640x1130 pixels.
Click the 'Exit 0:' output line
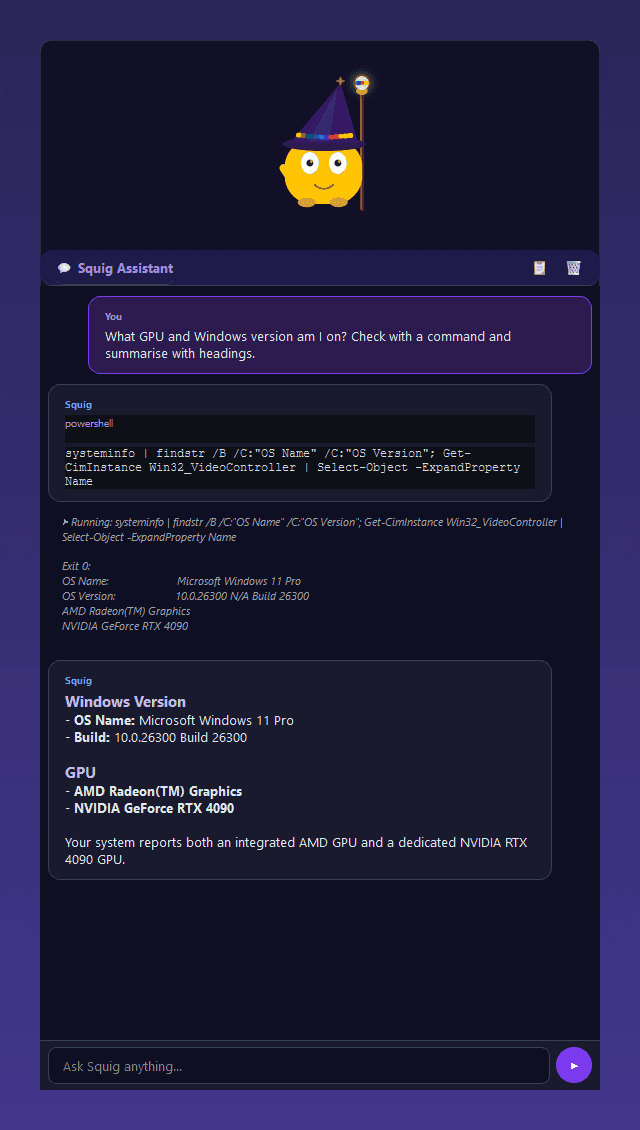point(76,566)
